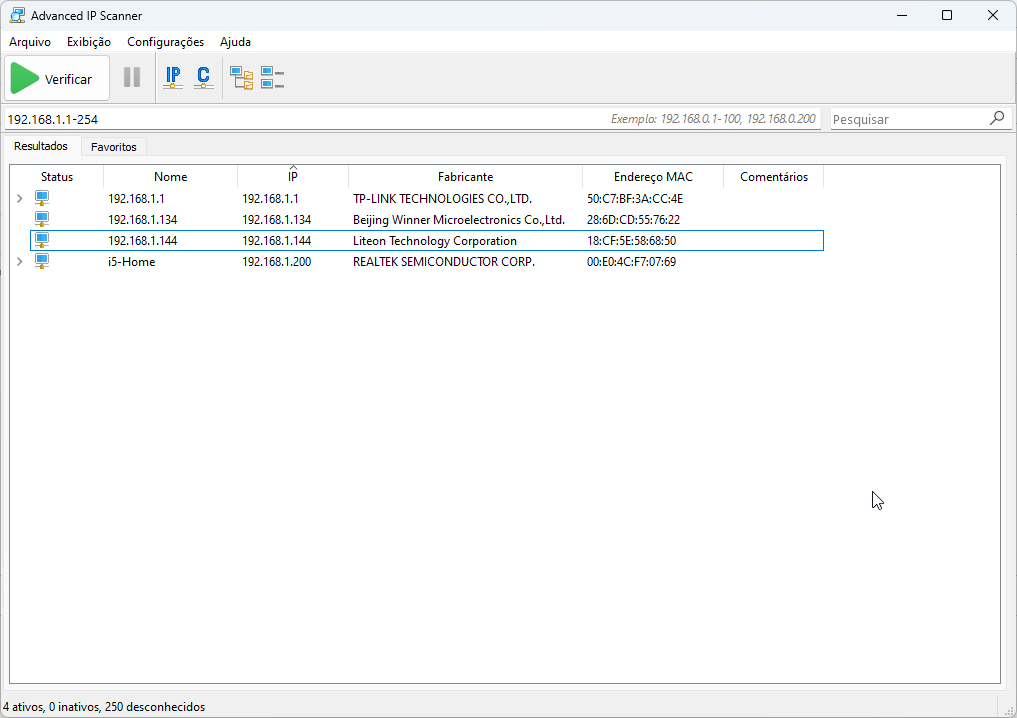Click the magnifier search icon

tap(997, 118)
